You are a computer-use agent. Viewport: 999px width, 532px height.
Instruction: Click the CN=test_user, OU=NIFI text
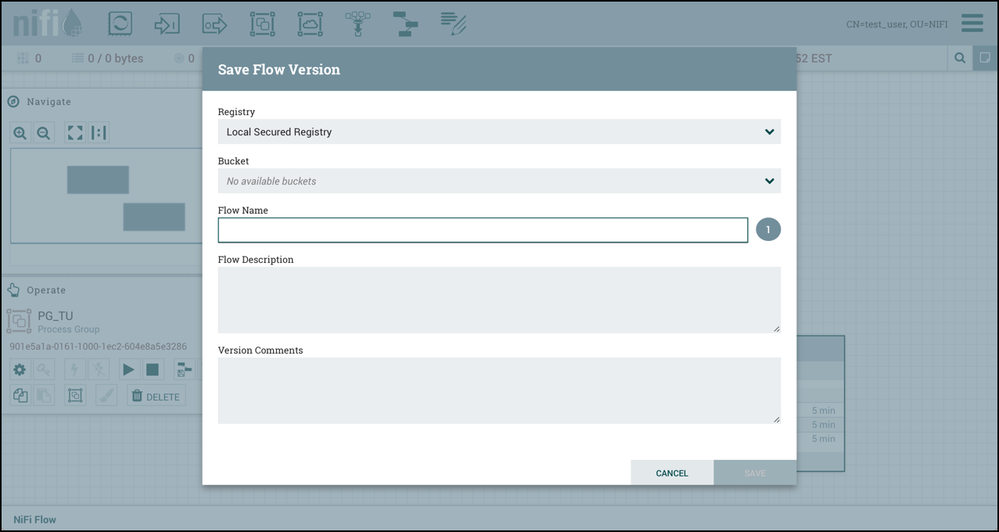[x=896, y=24]
